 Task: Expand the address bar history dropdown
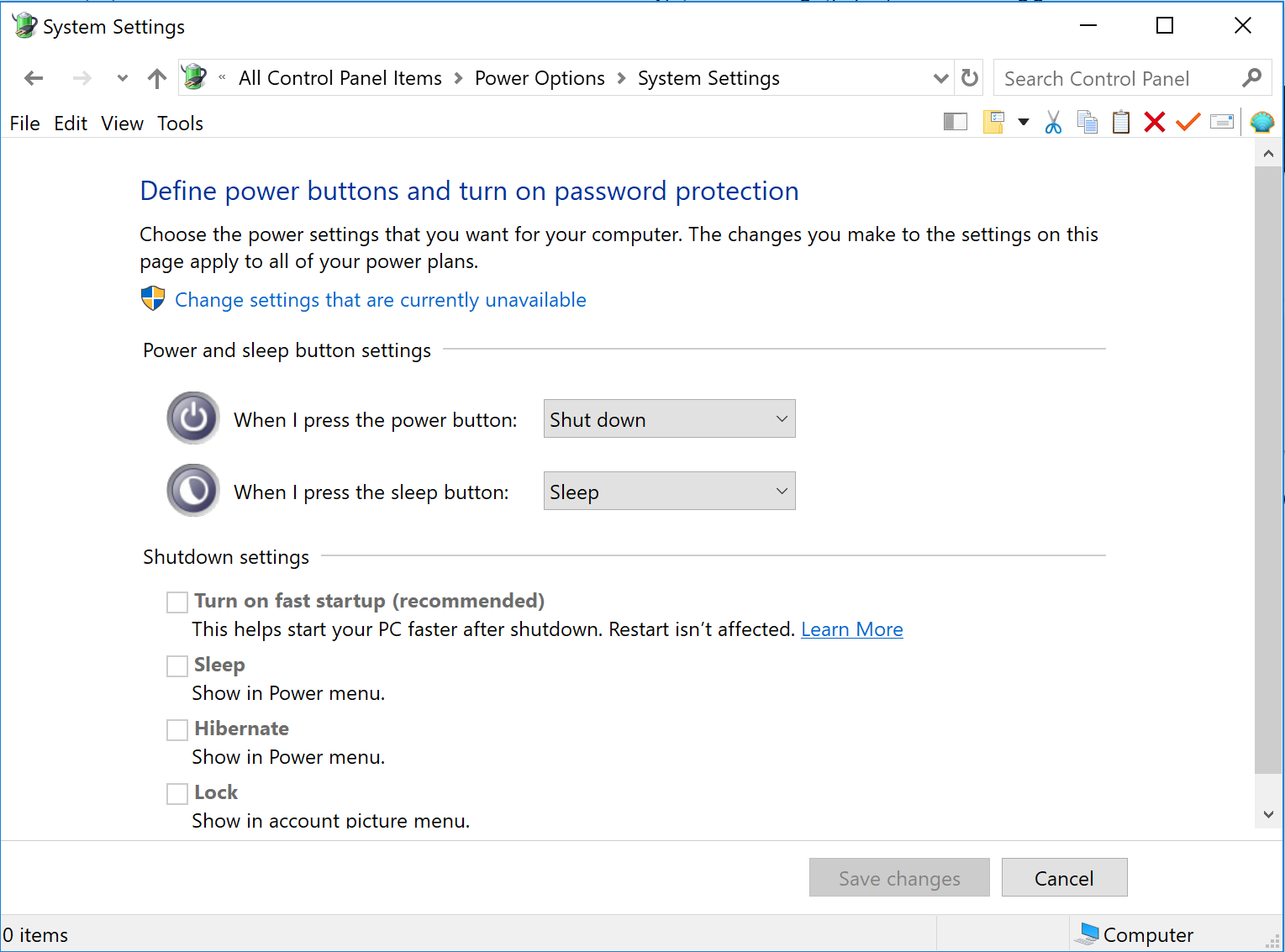tap(940, 78)
